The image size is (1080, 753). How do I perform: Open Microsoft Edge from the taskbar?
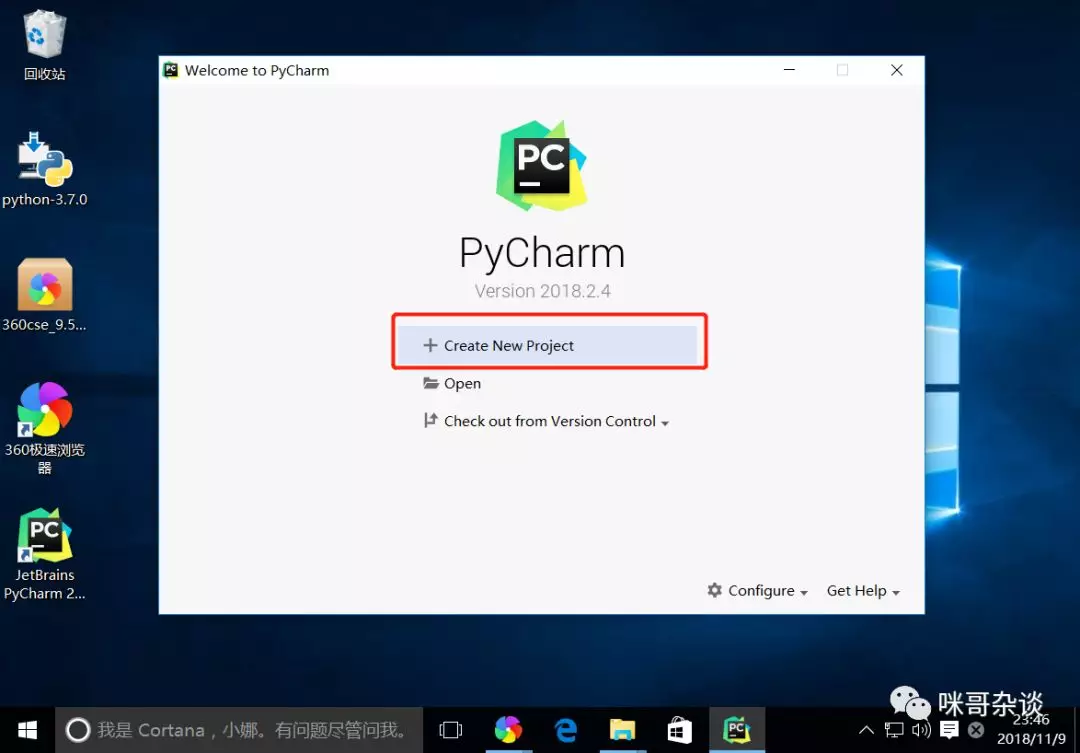coord(565,730)
